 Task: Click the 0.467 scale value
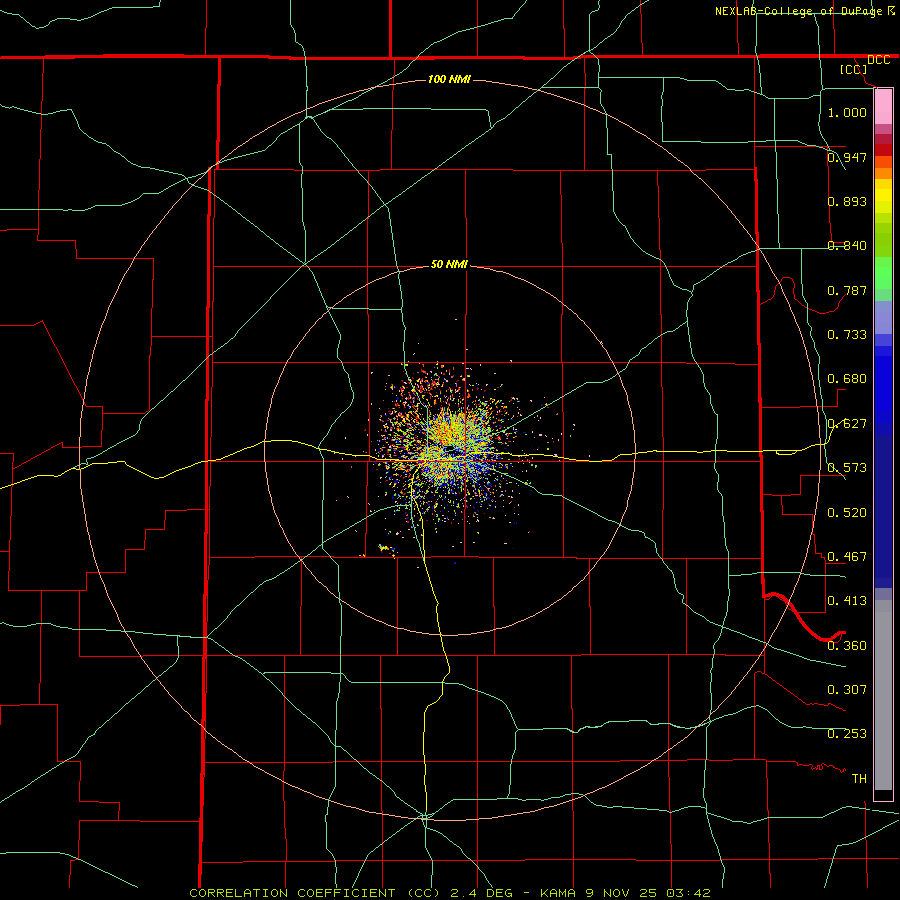[x=847, y=556]
